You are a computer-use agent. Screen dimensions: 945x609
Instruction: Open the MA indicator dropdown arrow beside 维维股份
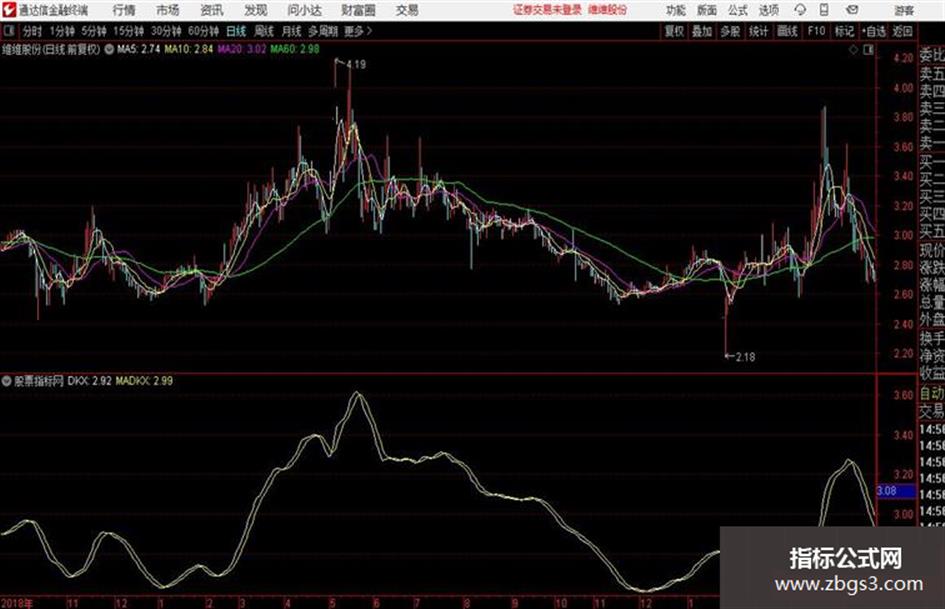coord(109,49)
